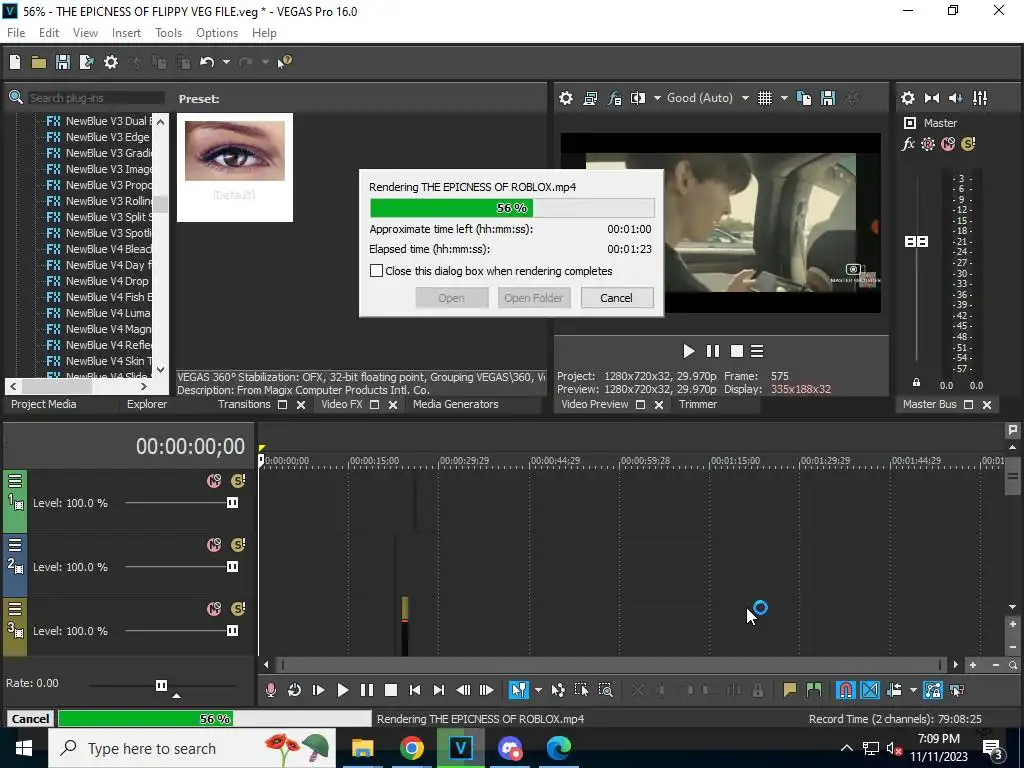Click the Undo arrow icon
The height and width of the screenshot is (768, 1024).
(x=207, y=62)
